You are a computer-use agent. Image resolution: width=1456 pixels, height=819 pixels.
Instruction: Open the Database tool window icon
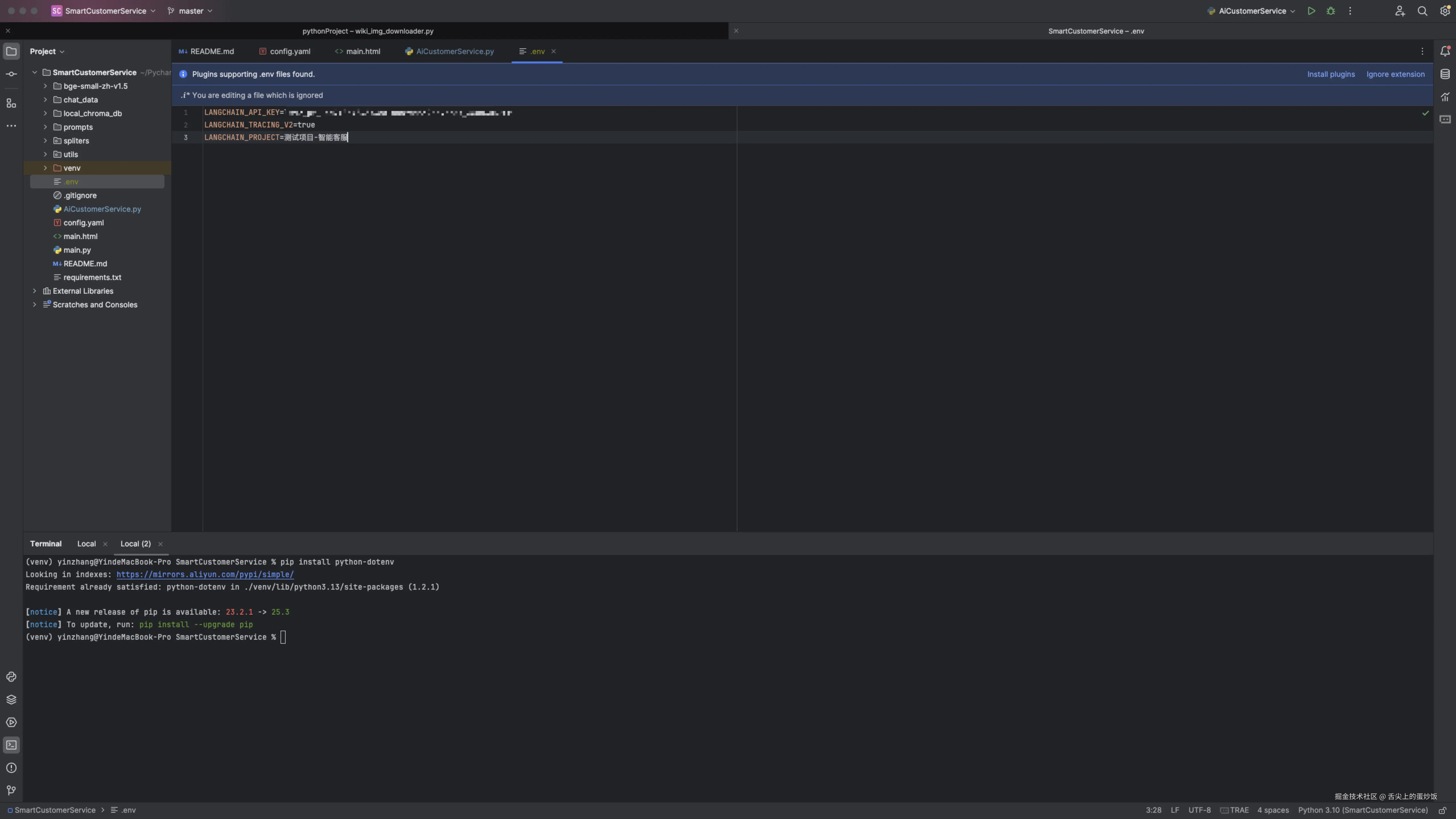1445,74
